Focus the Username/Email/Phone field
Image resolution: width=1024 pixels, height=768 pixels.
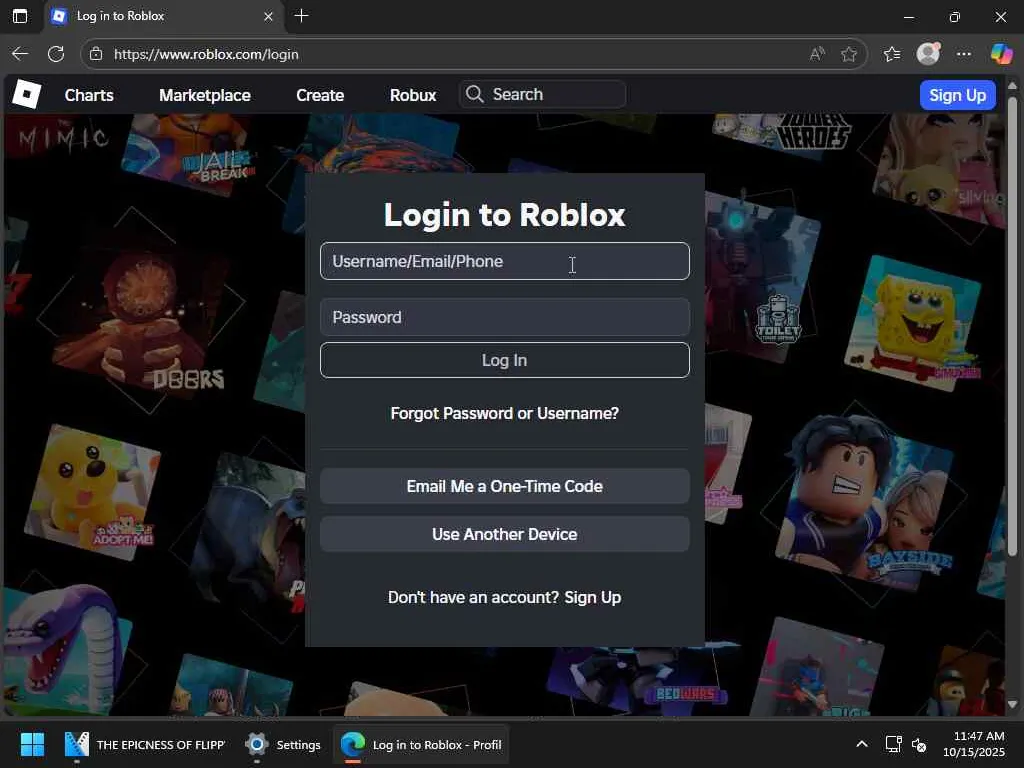coord(505,261)
